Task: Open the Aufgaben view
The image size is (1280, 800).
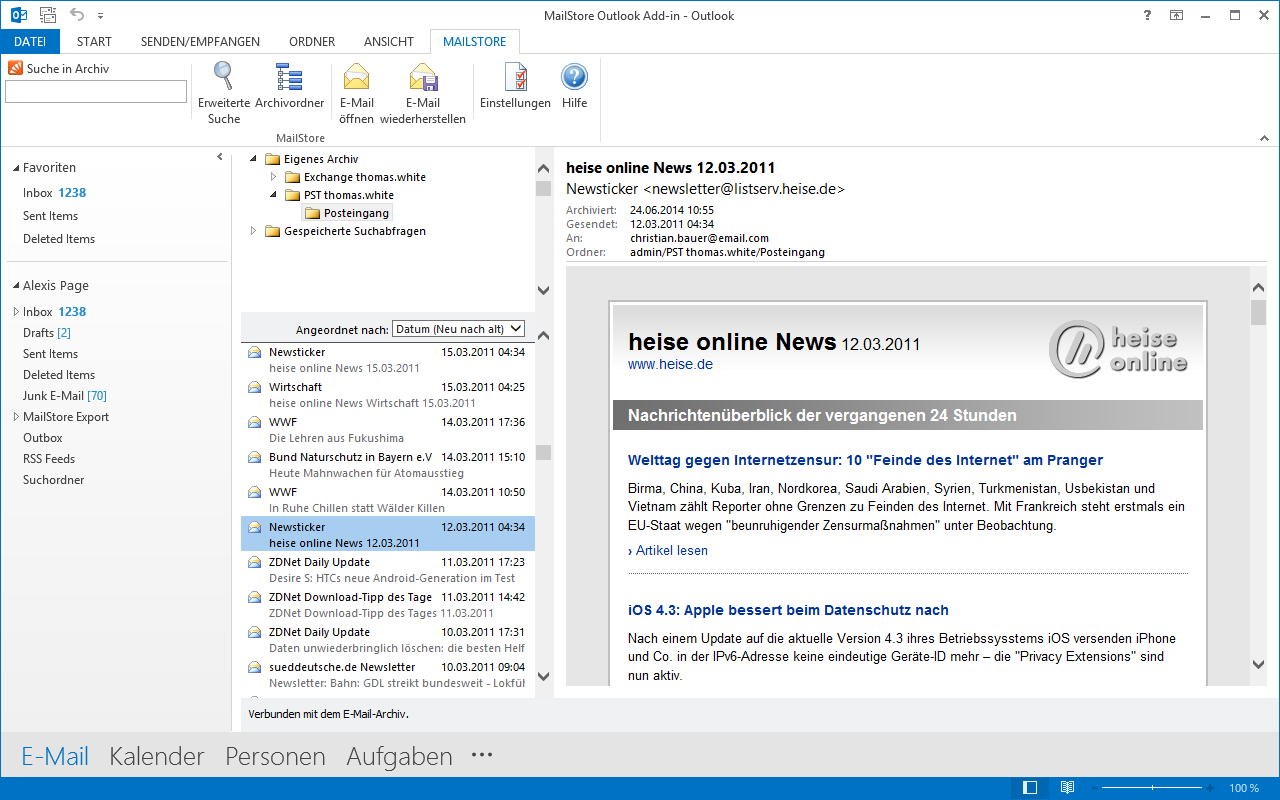Action: (399, 757)
